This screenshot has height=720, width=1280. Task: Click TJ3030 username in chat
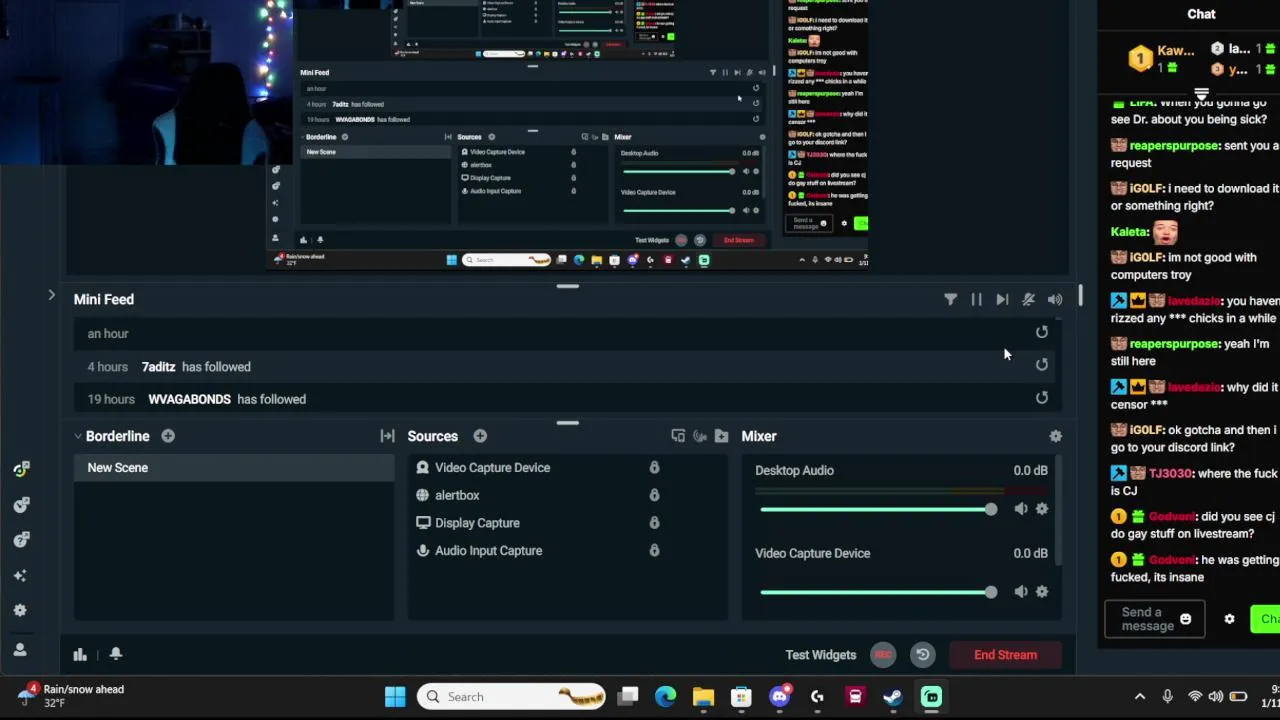pos(1170,474)
